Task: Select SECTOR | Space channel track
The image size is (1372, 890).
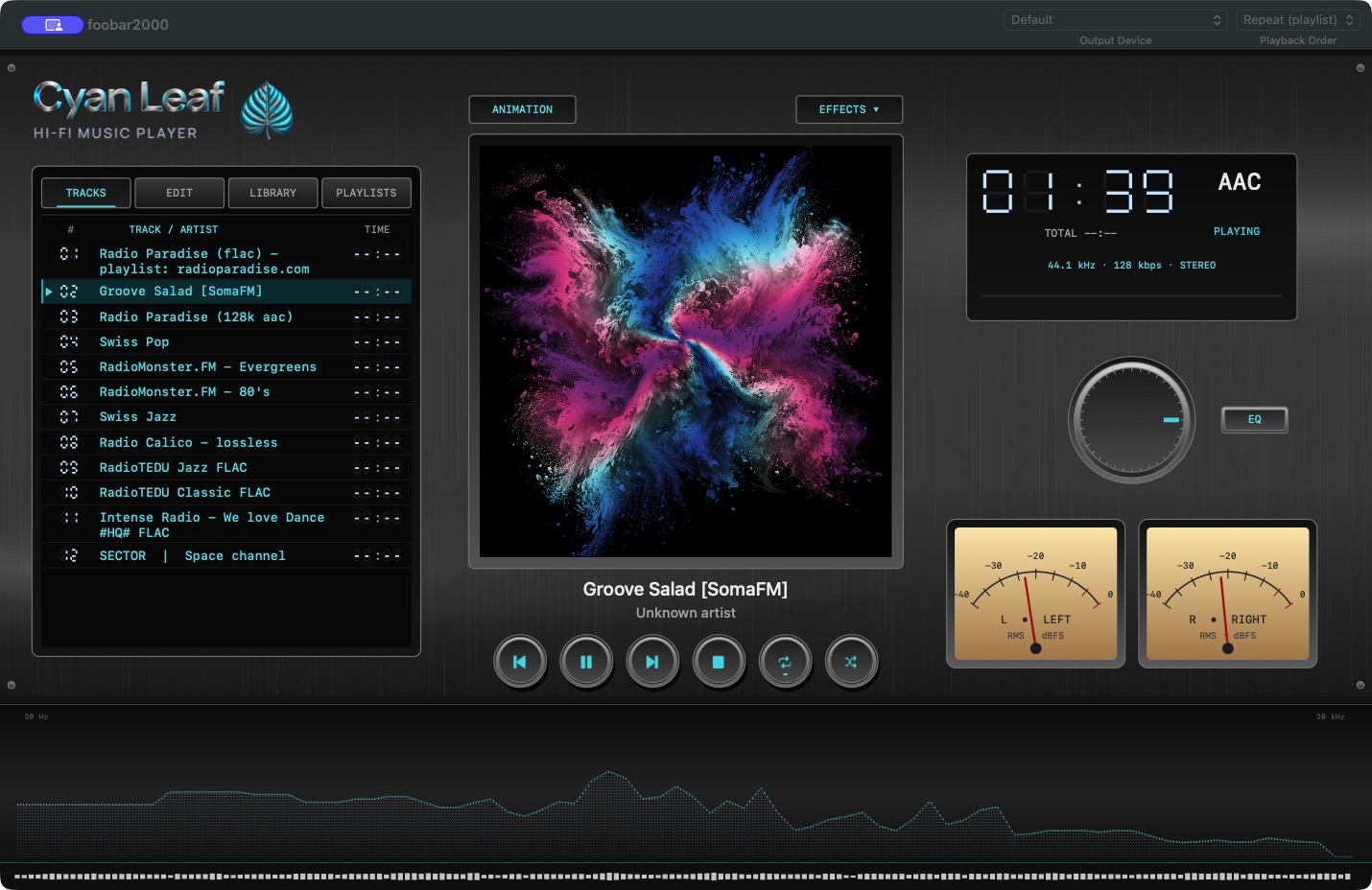Action: (x=226, y=555)
